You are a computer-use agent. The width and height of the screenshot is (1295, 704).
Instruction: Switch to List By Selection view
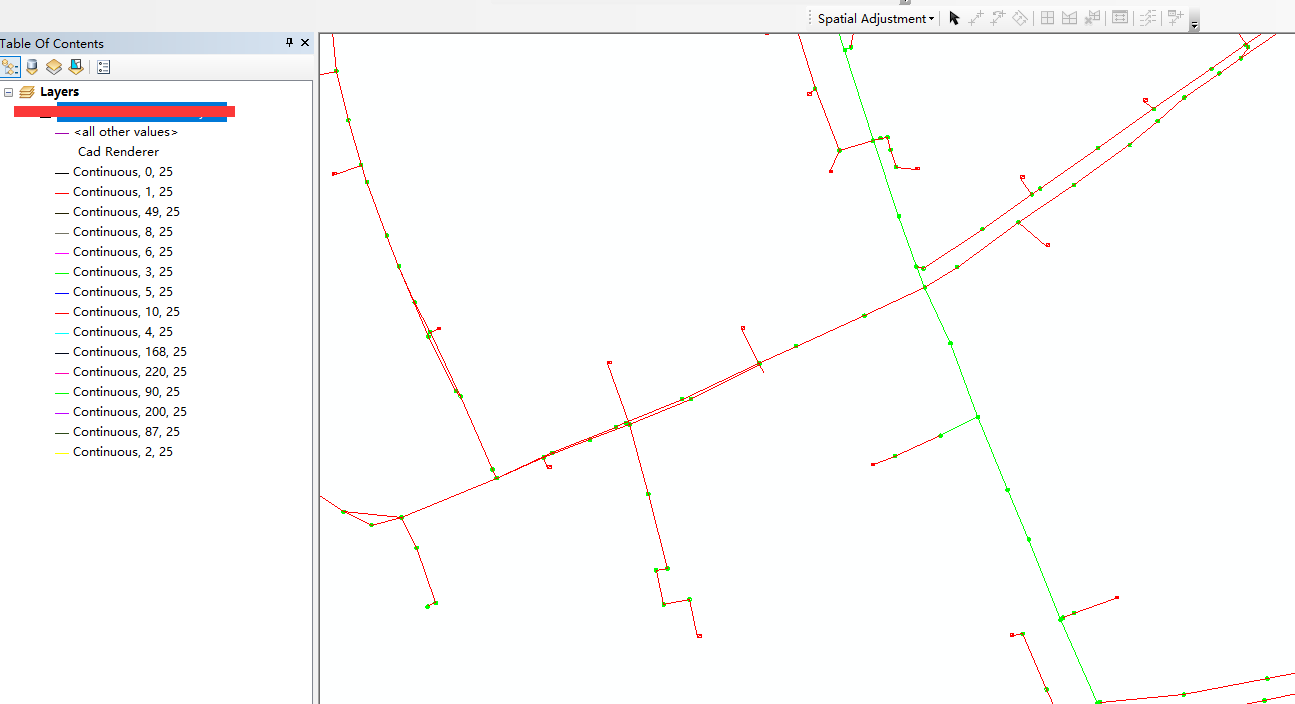point(76,67)
